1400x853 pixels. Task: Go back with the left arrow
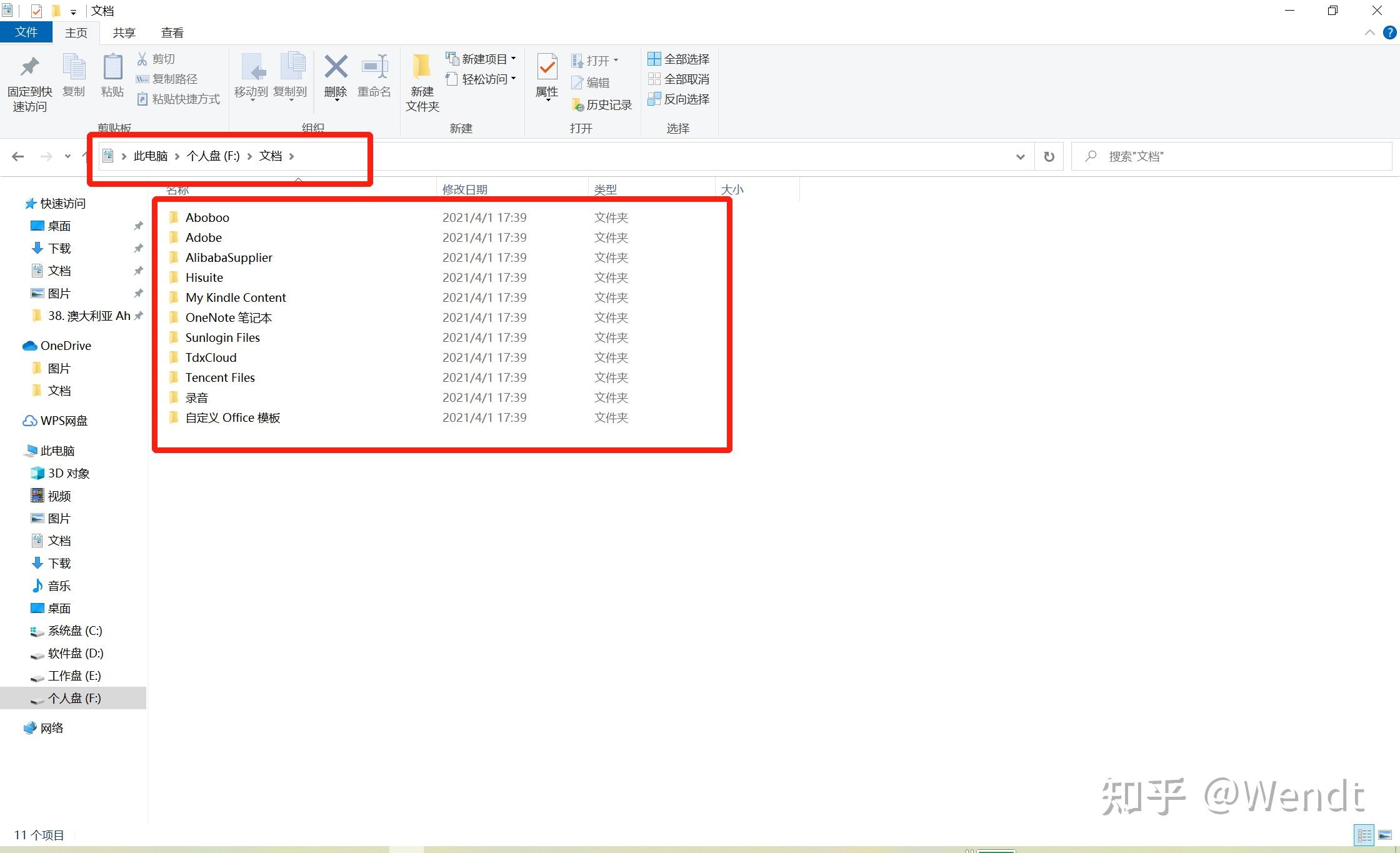tap(18, 156)
